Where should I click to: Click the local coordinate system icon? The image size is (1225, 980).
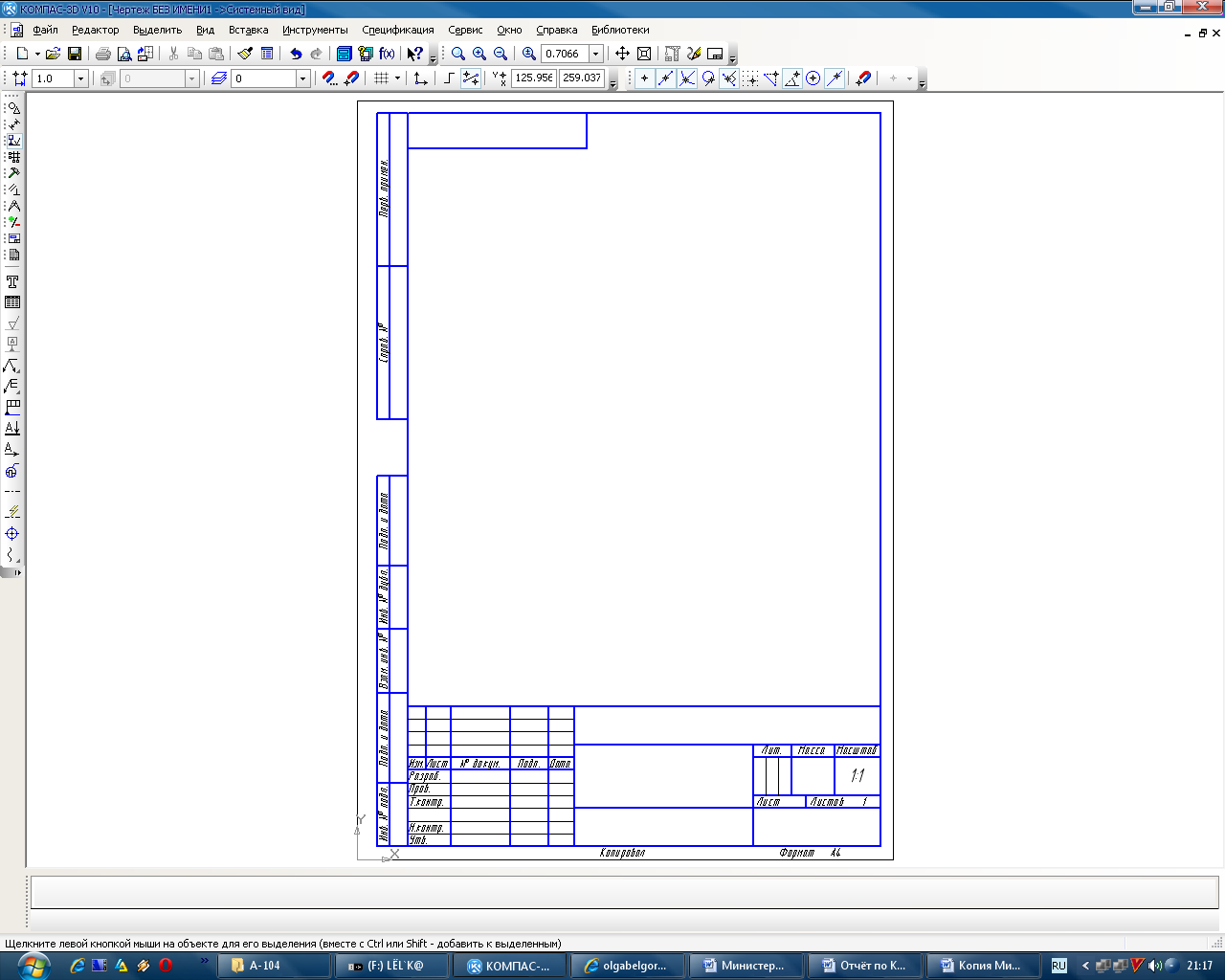tap(420, 78)
